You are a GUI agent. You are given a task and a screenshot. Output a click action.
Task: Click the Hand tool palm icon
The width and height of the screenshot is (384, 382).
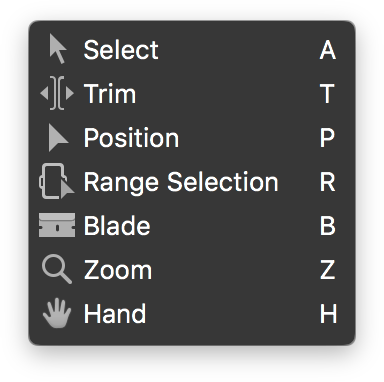click(57, 313)
